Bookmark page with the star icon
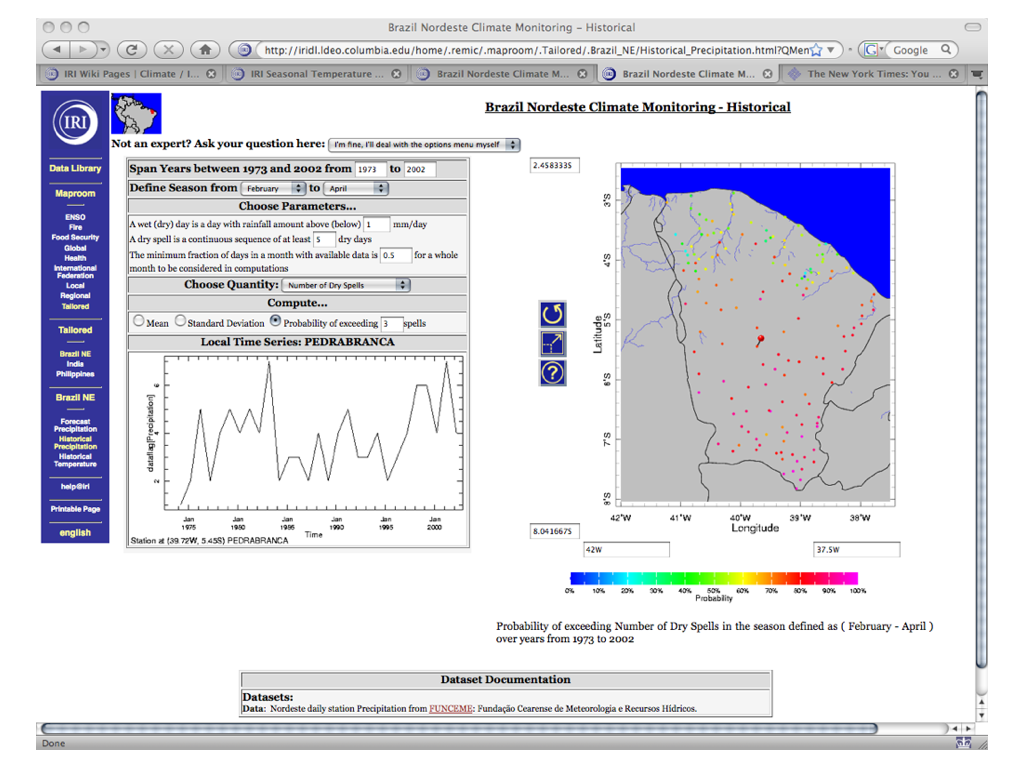The height and width of the screenshot is (768, 1024). click(816, 49)
